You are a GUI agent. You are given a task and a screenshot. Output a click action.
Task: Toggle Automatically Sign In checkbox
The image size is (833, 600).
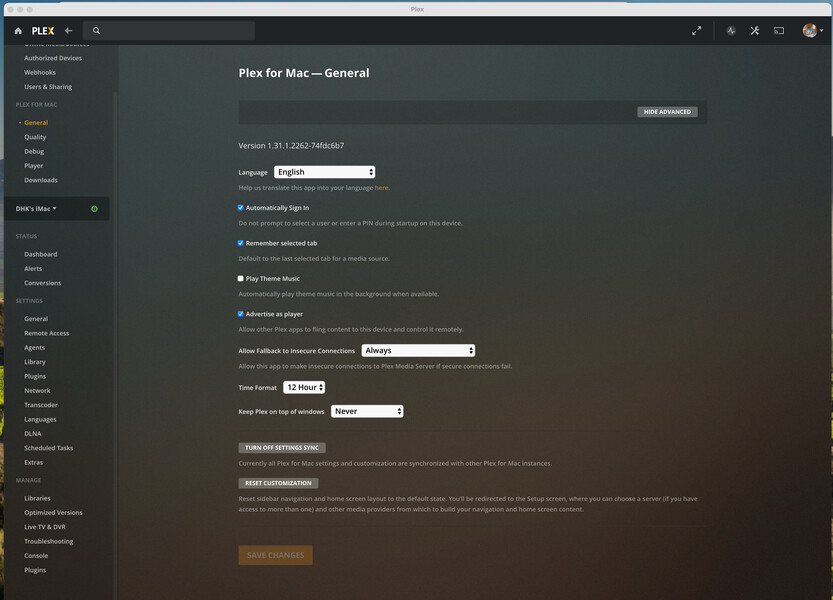tap(241, 208)
